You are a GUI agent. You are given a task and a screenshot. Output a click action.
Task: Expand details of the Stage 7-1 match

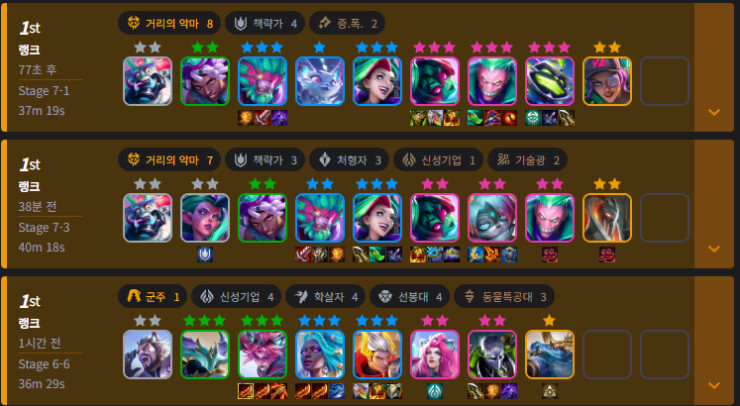[x=714, y=112]
